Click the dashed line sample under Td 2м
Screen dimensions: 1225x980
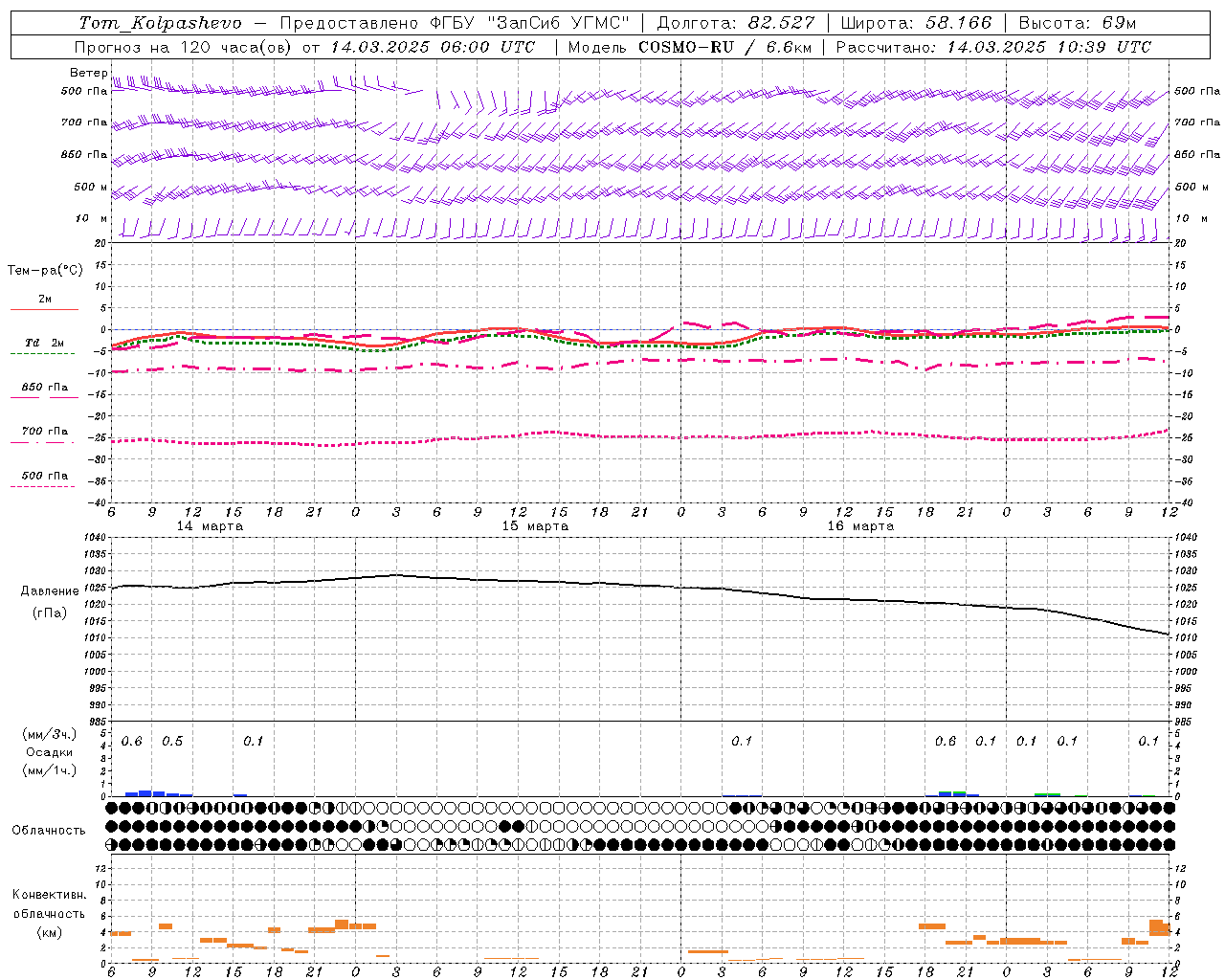point(42,354)
